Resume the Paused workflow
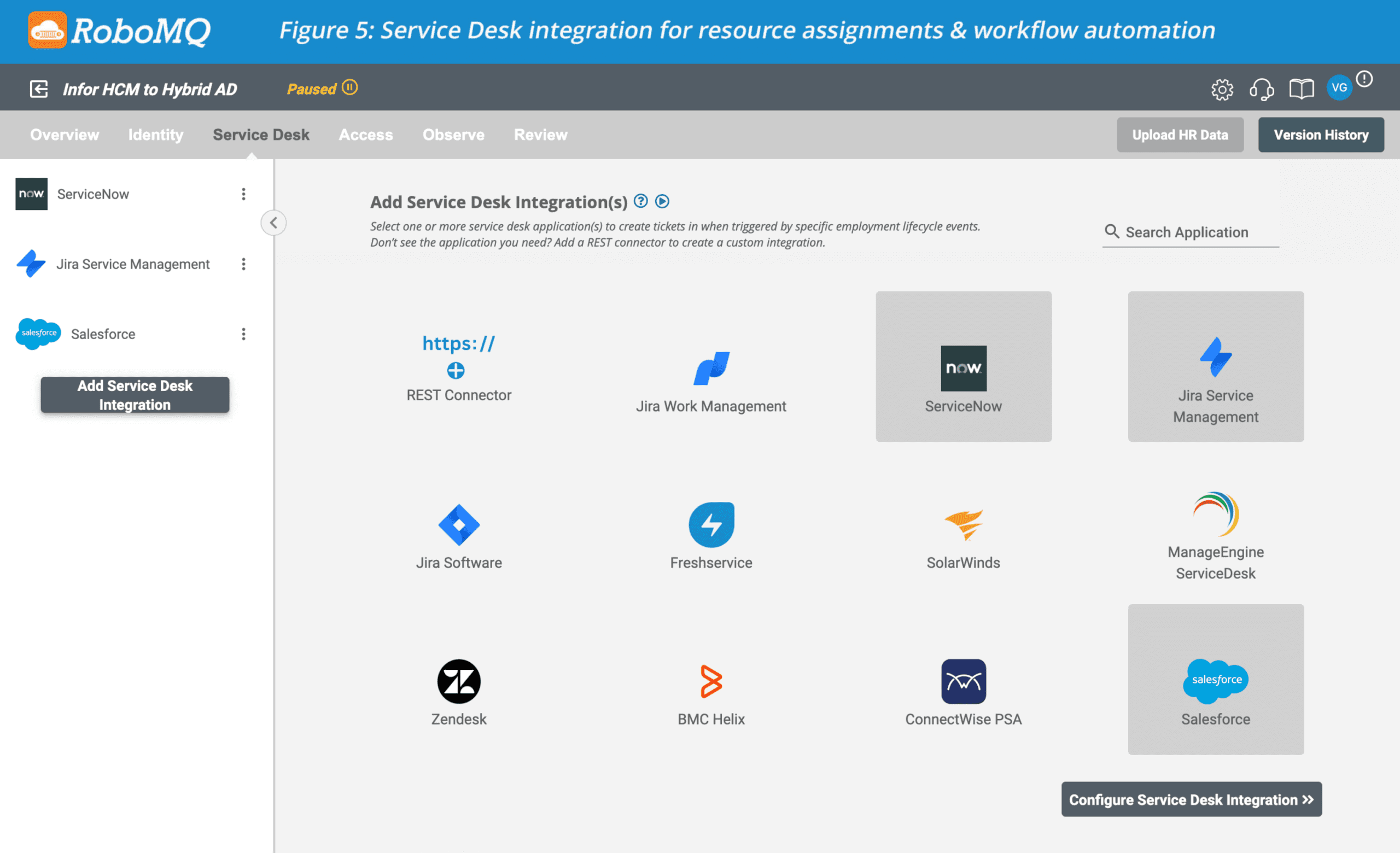1400x853 pixels. pyautogui.click(x=351, y=87)
